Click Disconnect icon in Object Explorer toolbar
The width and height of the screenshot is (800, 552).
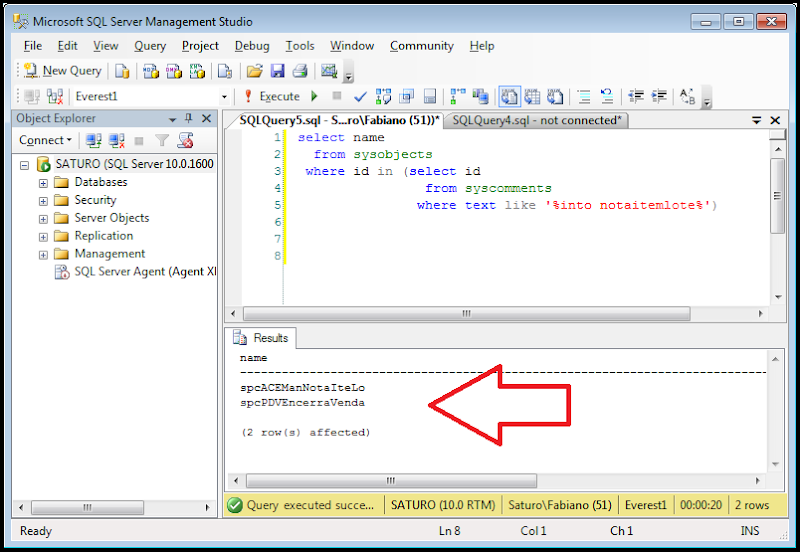[x=117, y=141]
